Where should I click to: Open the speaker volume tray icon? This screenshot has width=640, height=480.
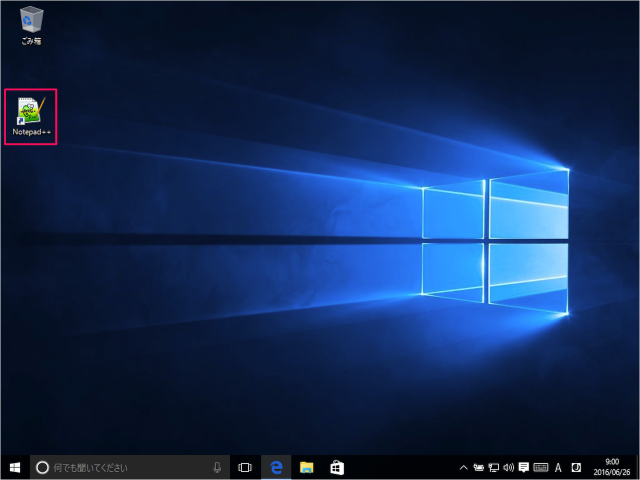coord(509,468)
